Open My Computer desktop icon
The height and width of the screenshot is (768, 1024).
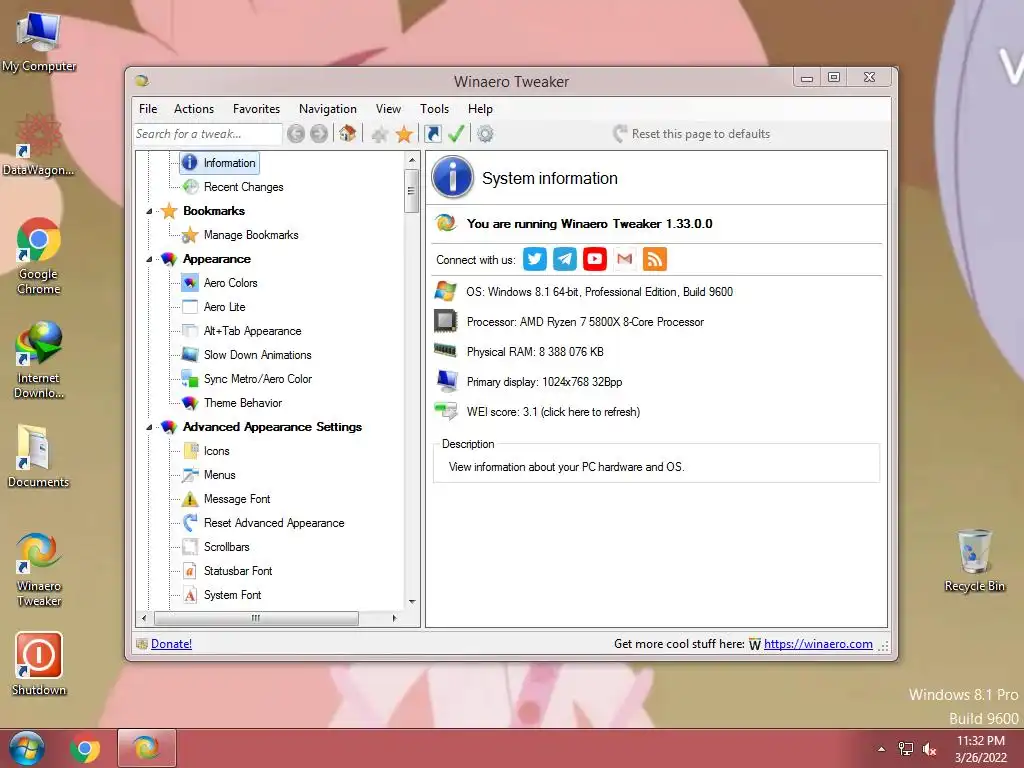[39, 42]
